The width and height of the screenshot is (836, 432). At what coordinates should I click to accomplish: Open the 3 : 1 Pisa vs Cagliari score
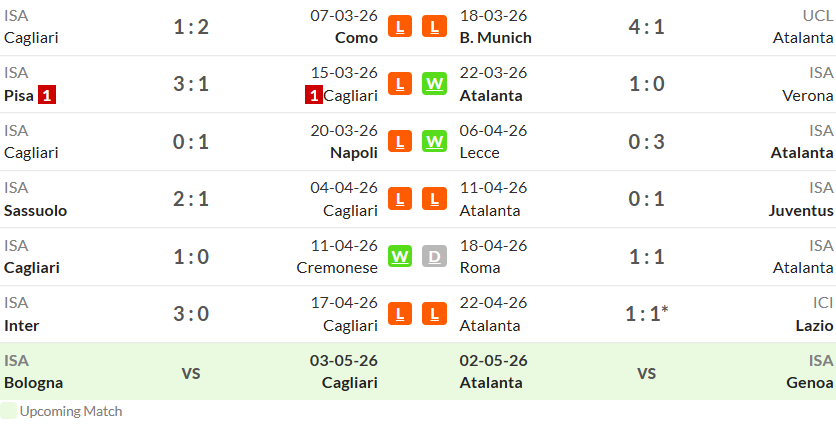(191, 84)
